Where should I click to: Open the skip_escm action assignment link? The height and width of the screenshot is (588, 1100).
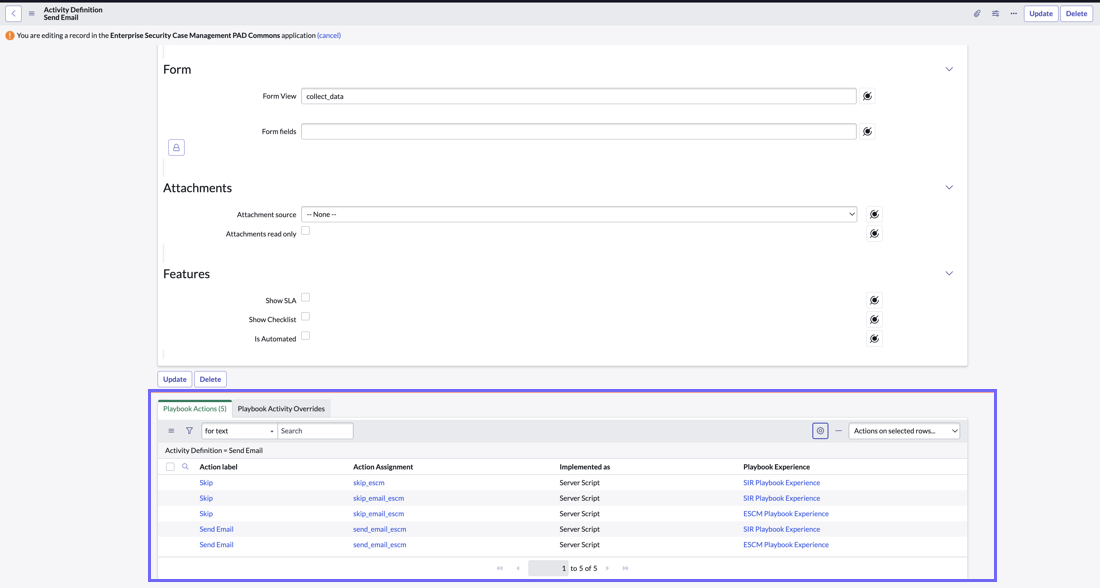pyautogui.click(x=369, y=483)
